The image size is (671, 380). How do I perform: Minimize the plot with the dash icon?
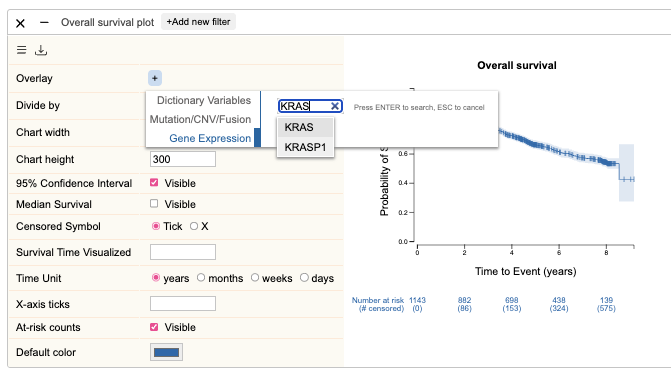click(44, 22)
